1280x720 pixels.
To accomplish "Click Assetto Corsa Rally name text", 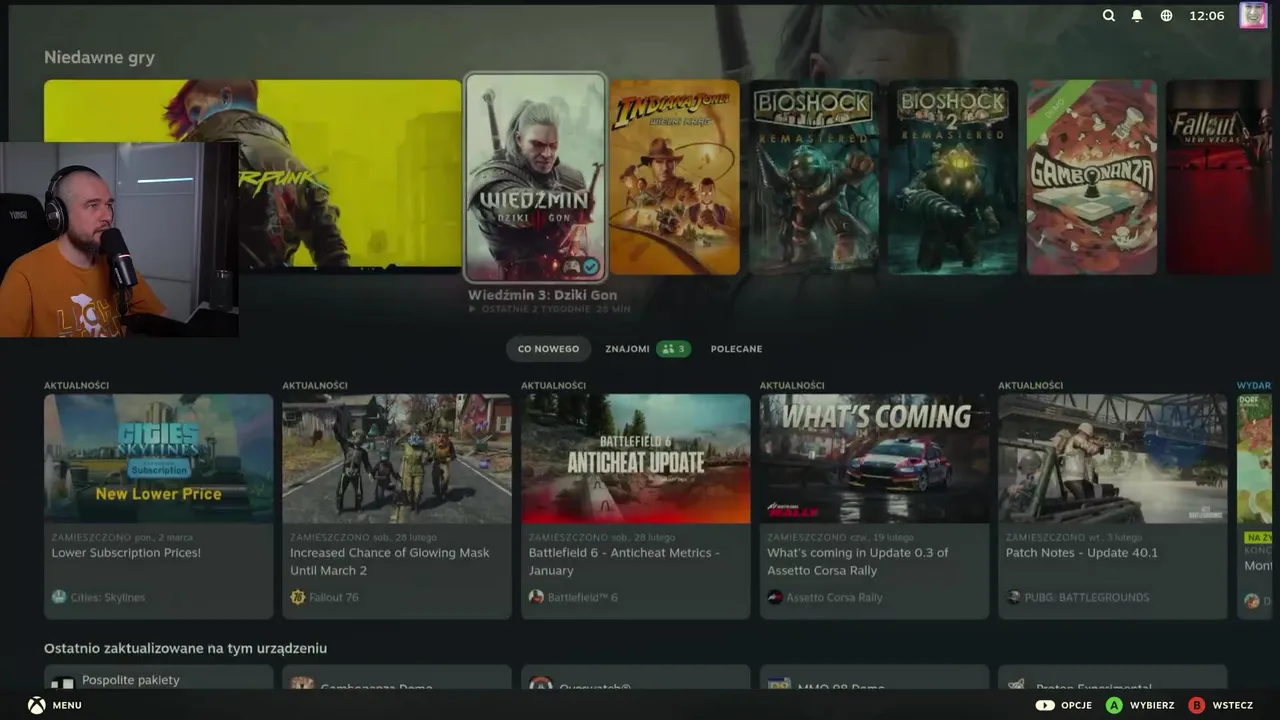I will click(834, 597).
